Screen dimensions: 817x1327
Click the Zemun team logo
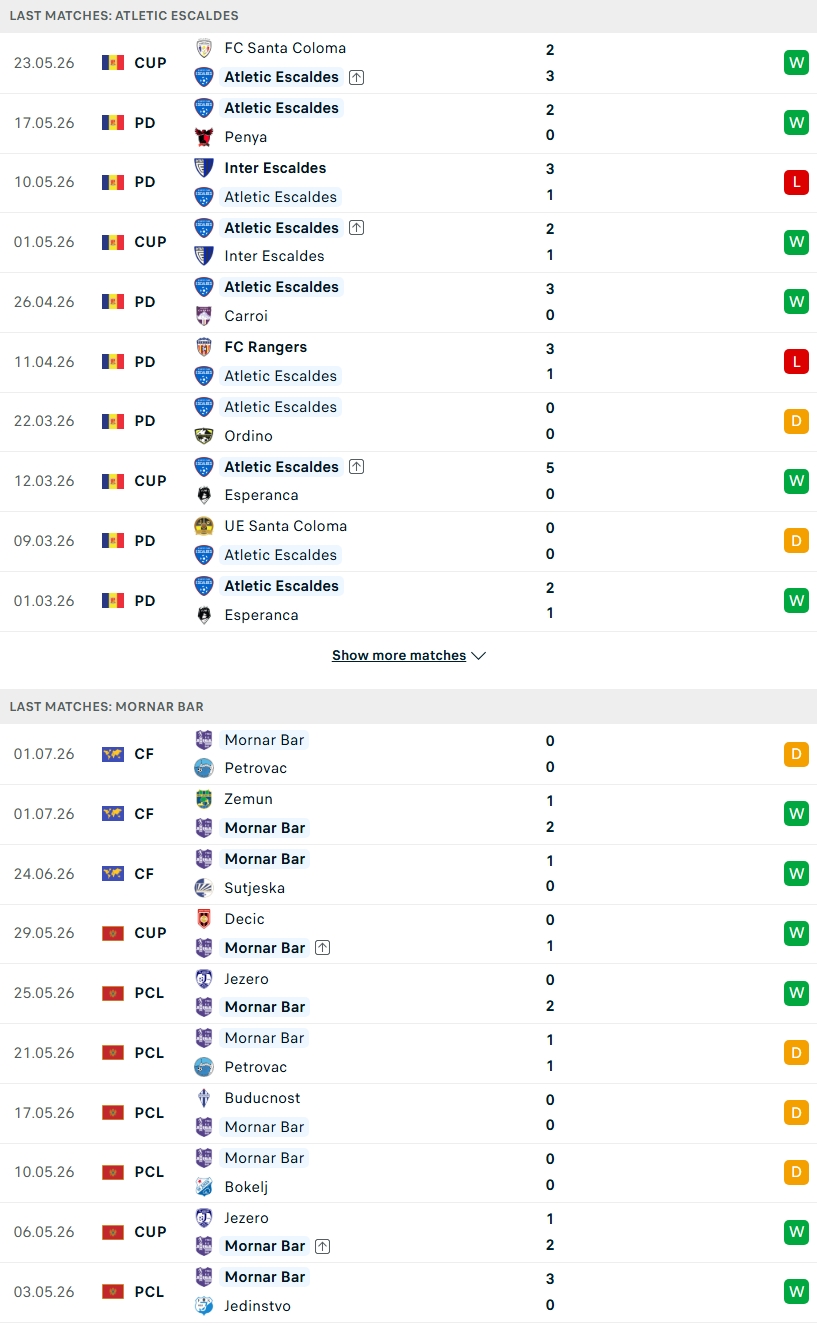204,799
